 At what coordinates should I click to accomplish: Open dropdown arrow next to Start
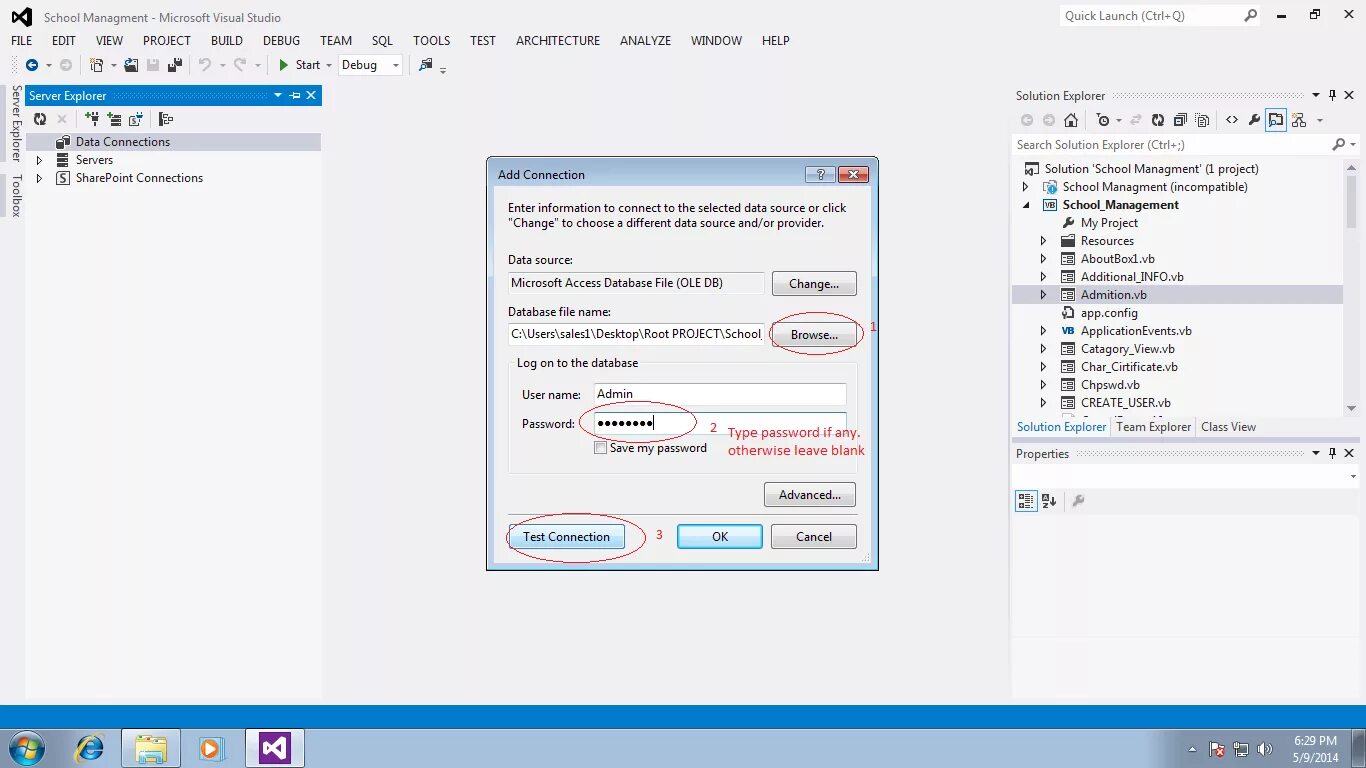(328, 65)
